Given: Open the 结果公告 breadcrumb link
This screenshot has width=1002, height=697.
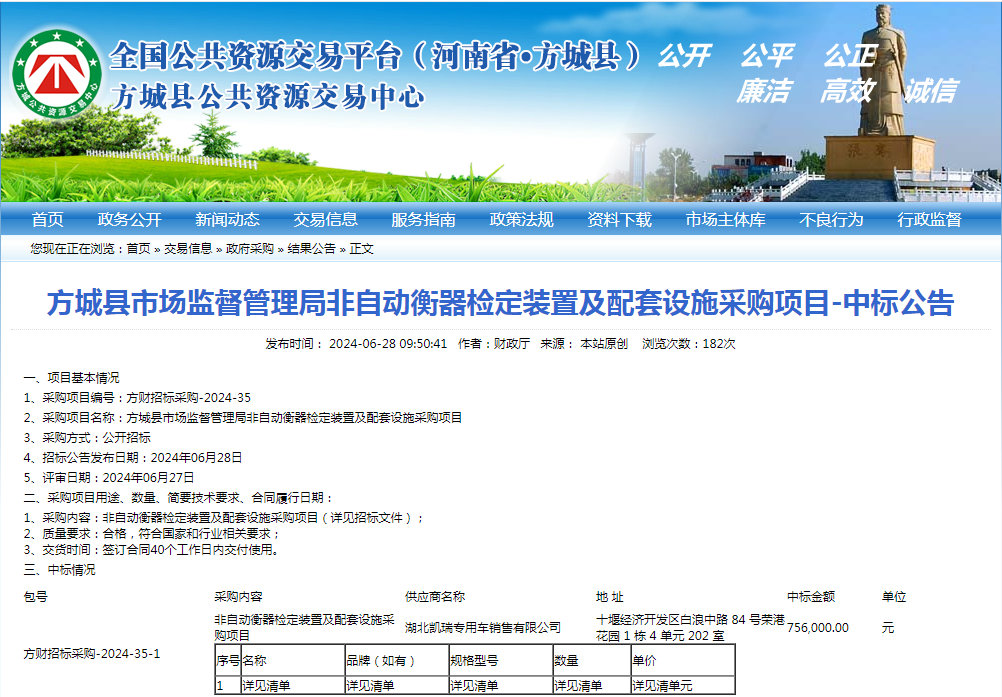Looking at the screenshot, I should click(x=312, y=249).
